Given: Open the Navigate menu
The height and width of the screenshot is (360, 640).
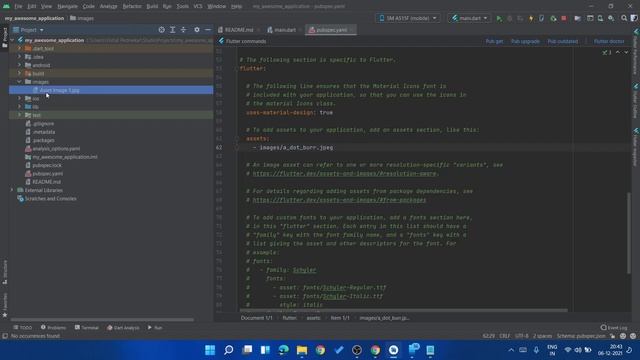Looking at the screenshot, I should coord(67,7).
